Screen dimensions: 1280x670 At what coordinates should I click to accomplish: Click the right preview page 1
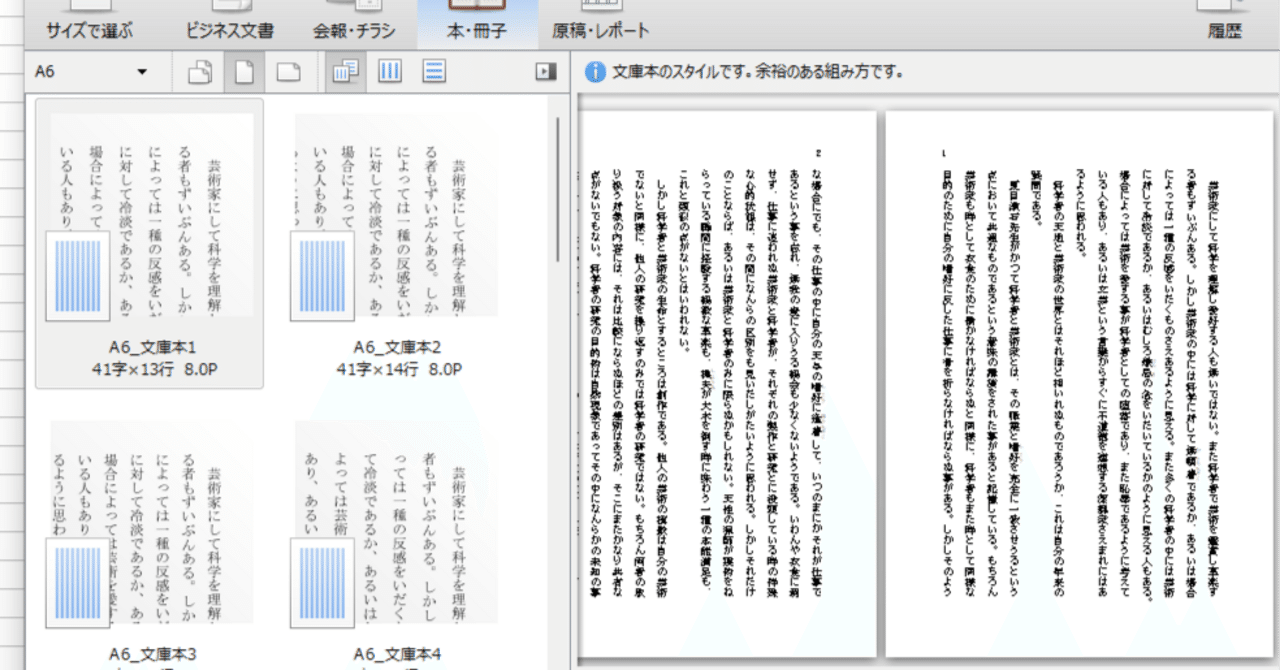click(1080, 383)
